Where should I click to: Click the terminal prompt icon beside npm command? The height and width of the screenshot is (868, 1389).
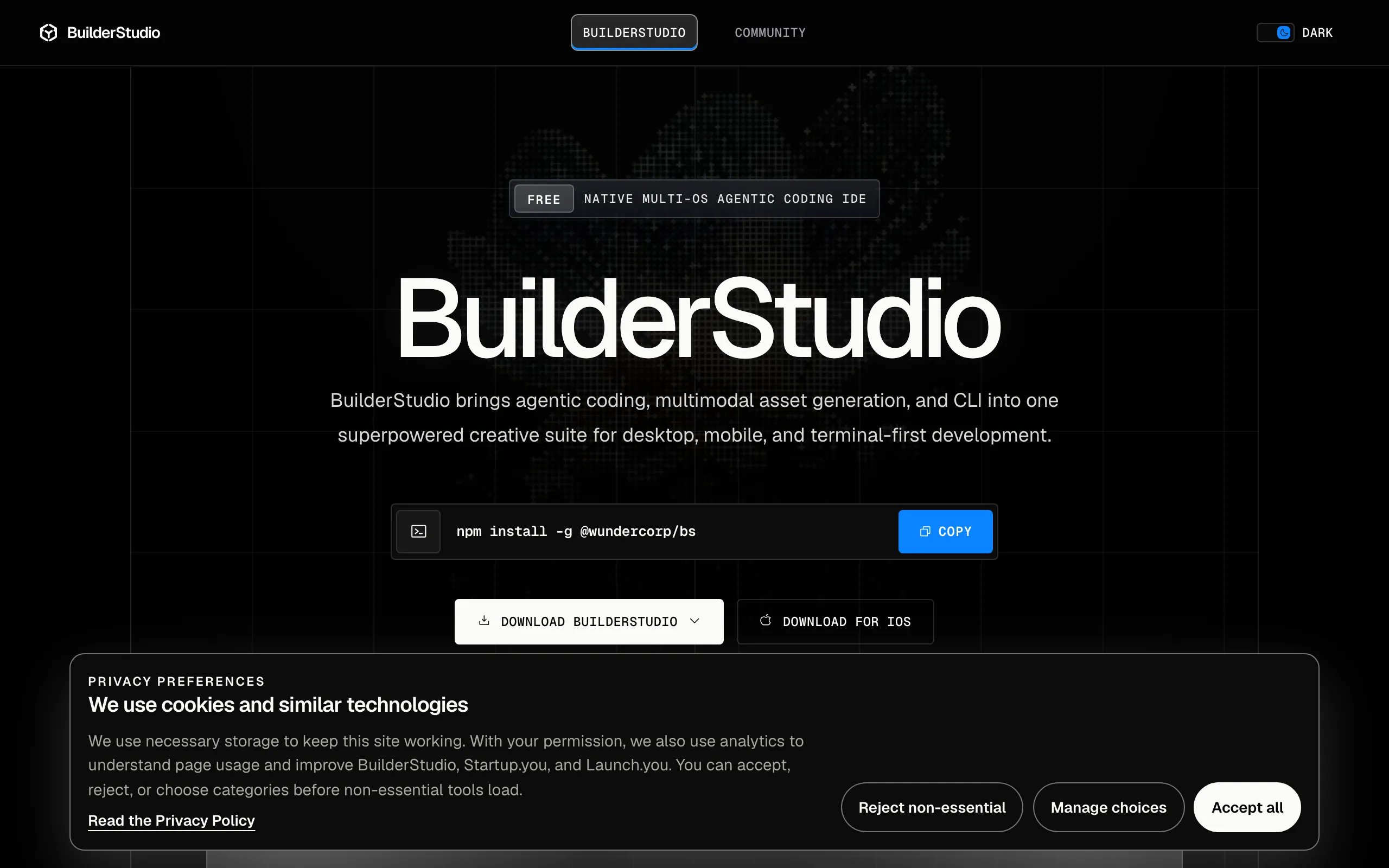tap(418, 532)
